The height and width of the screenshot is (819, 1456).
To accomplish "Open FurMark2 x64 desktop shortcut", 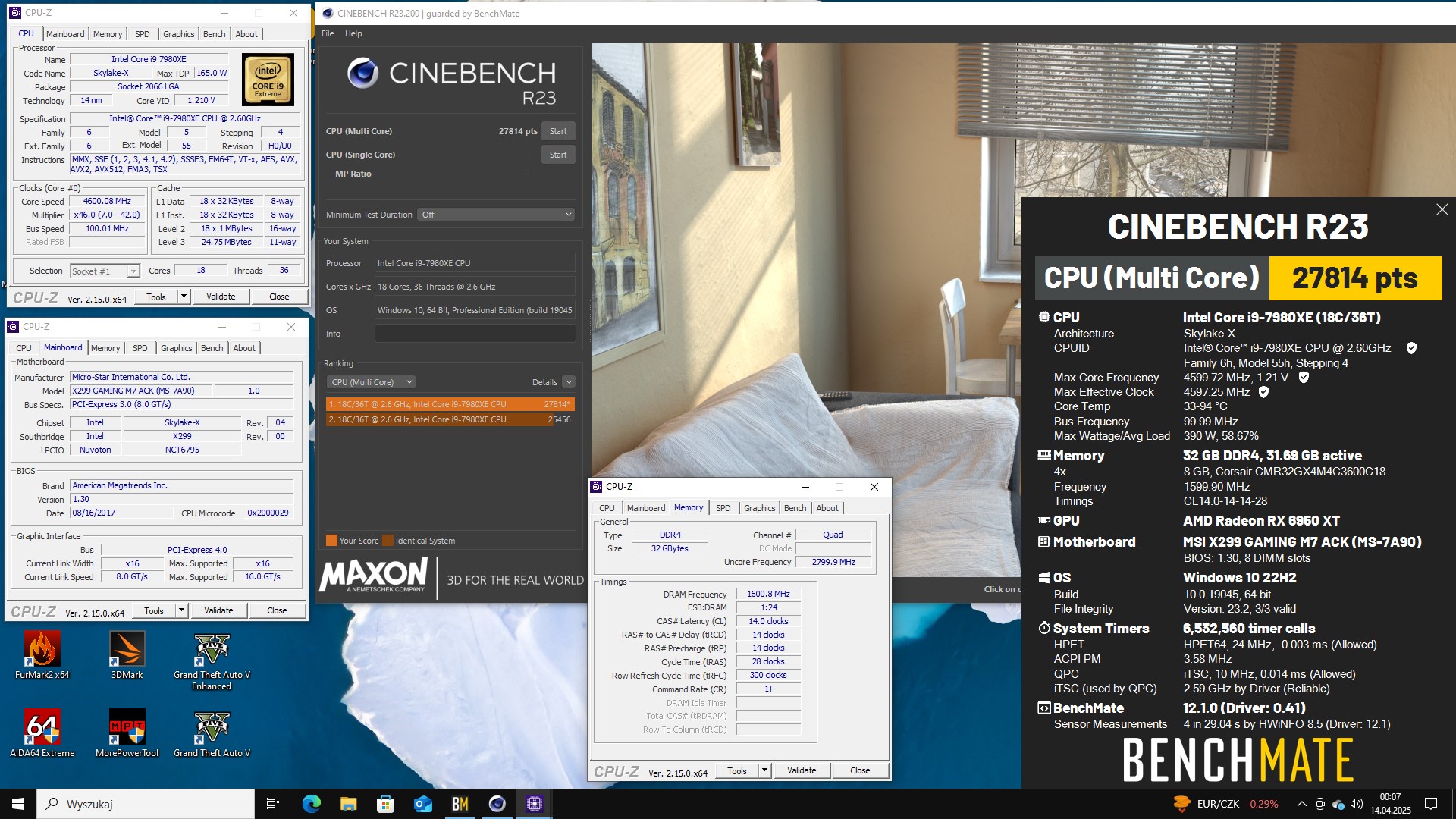I will point(42,655).
